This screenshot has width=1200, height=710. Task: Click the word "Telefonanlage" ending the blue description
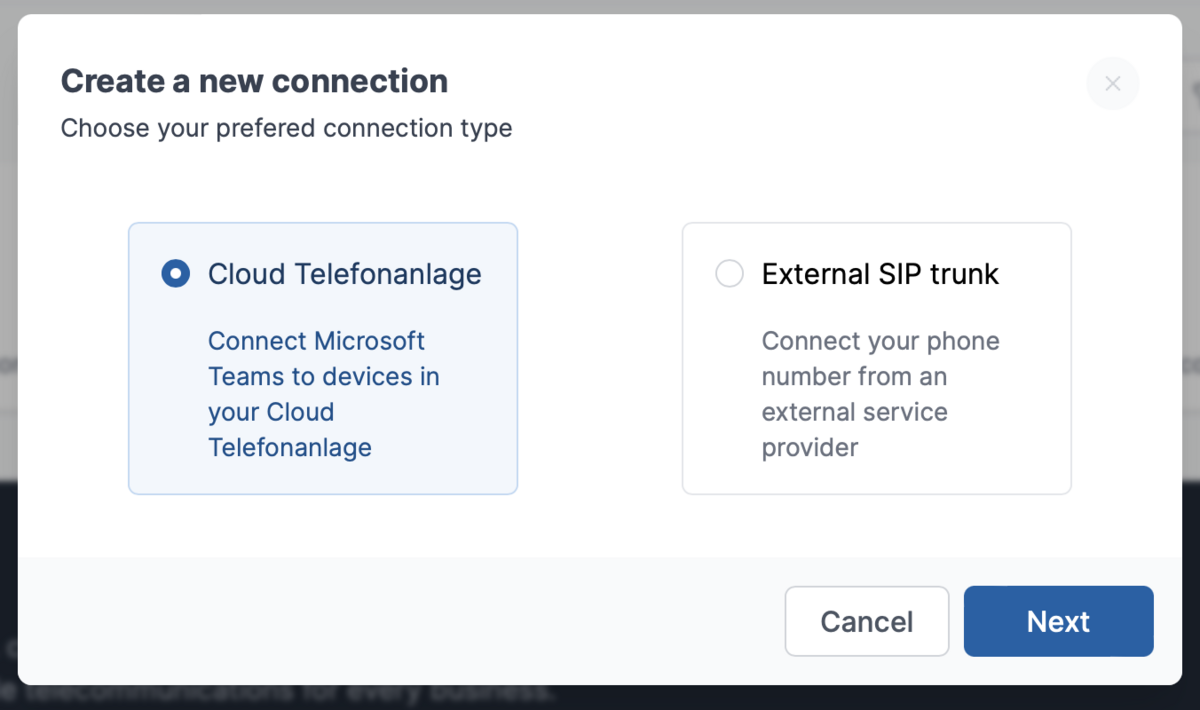click(x=290, y=448)
